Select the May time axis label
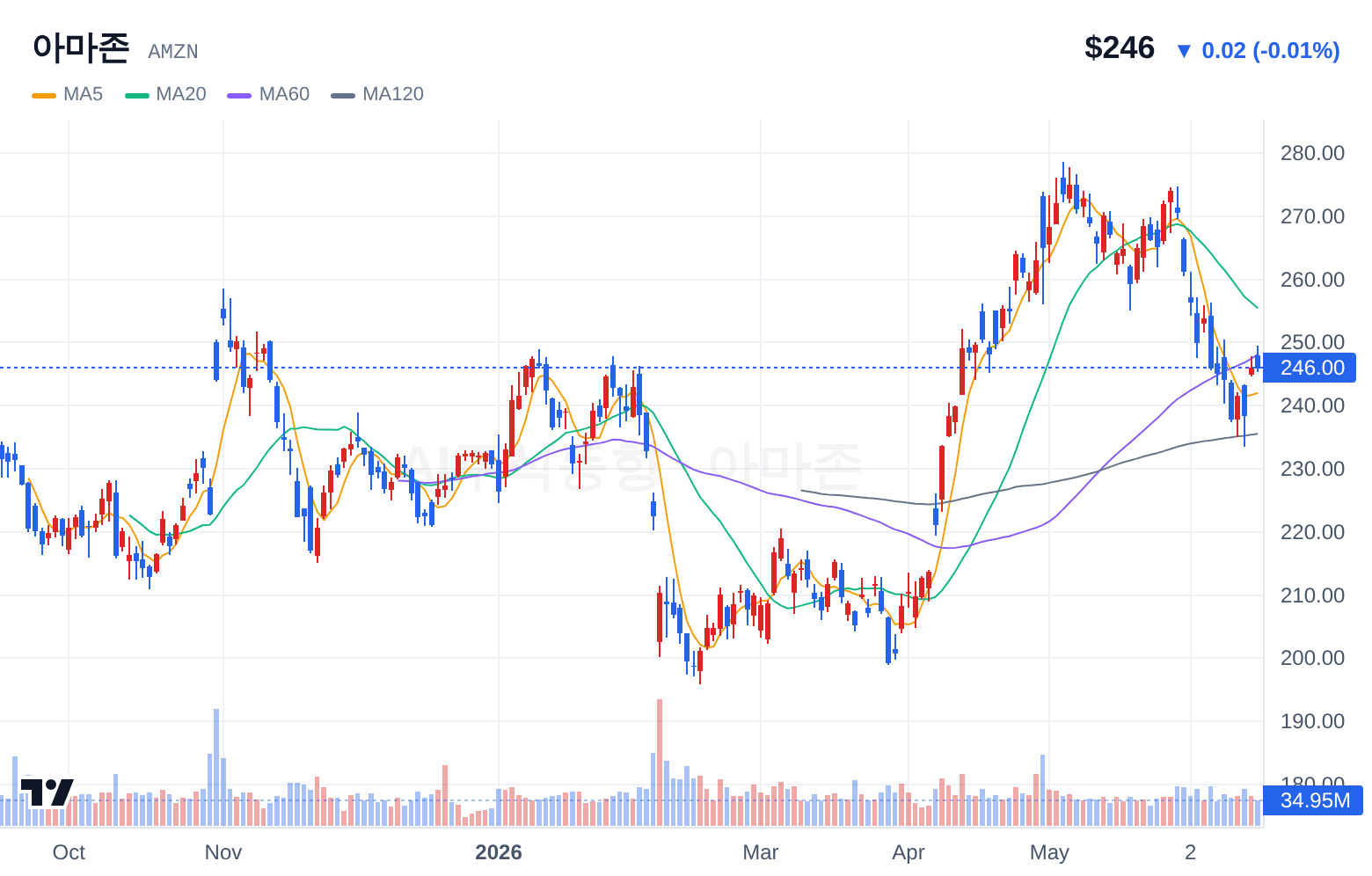This screenshot has height=876, width=1372. click(1049, 852)
